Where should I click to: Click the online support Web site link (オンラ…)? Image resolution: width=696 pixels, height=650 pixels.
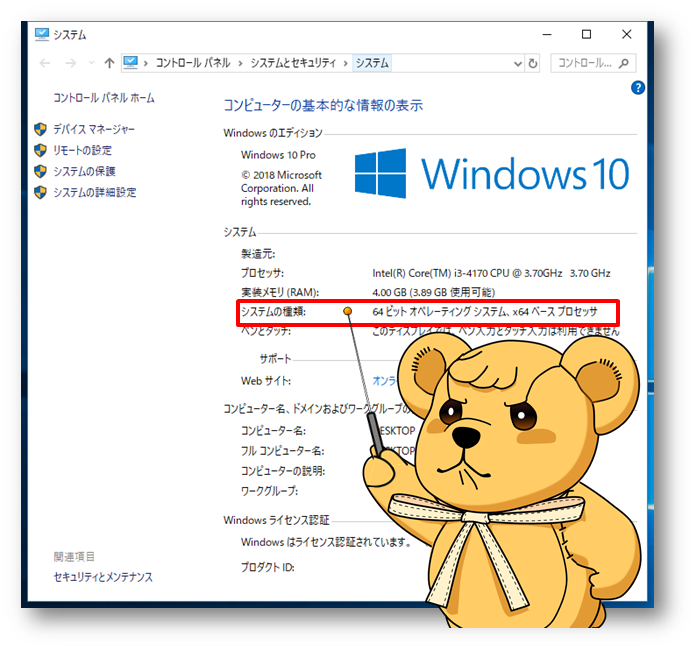point(384,381)
